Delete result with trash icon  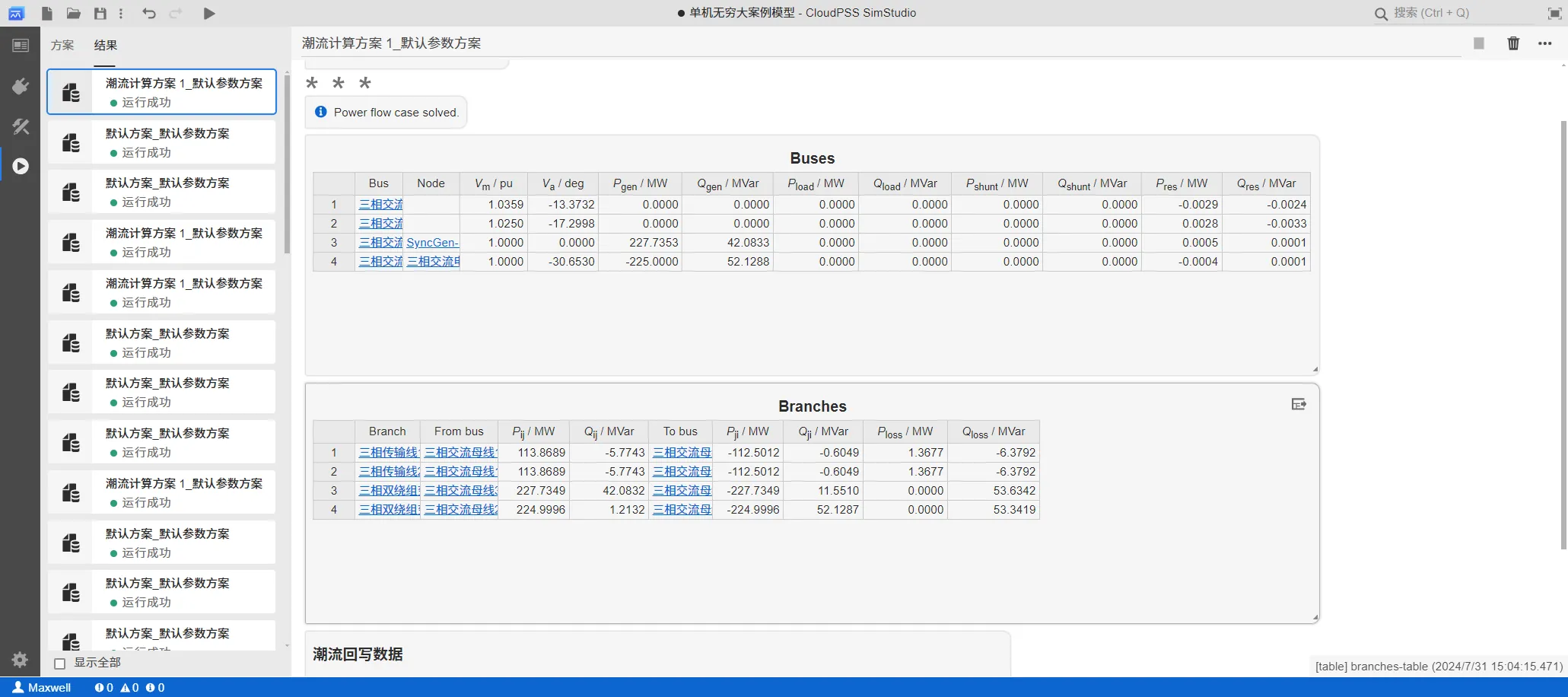(1513, 43)
